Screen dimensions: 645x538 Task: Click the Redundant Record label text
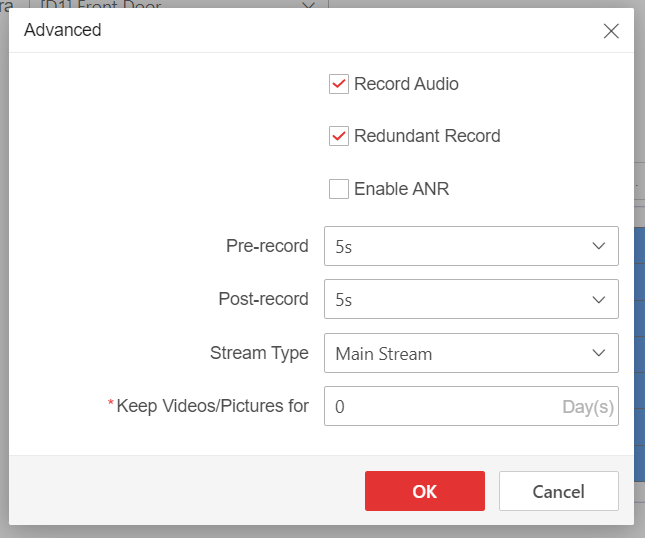click(x=427, y=136)
